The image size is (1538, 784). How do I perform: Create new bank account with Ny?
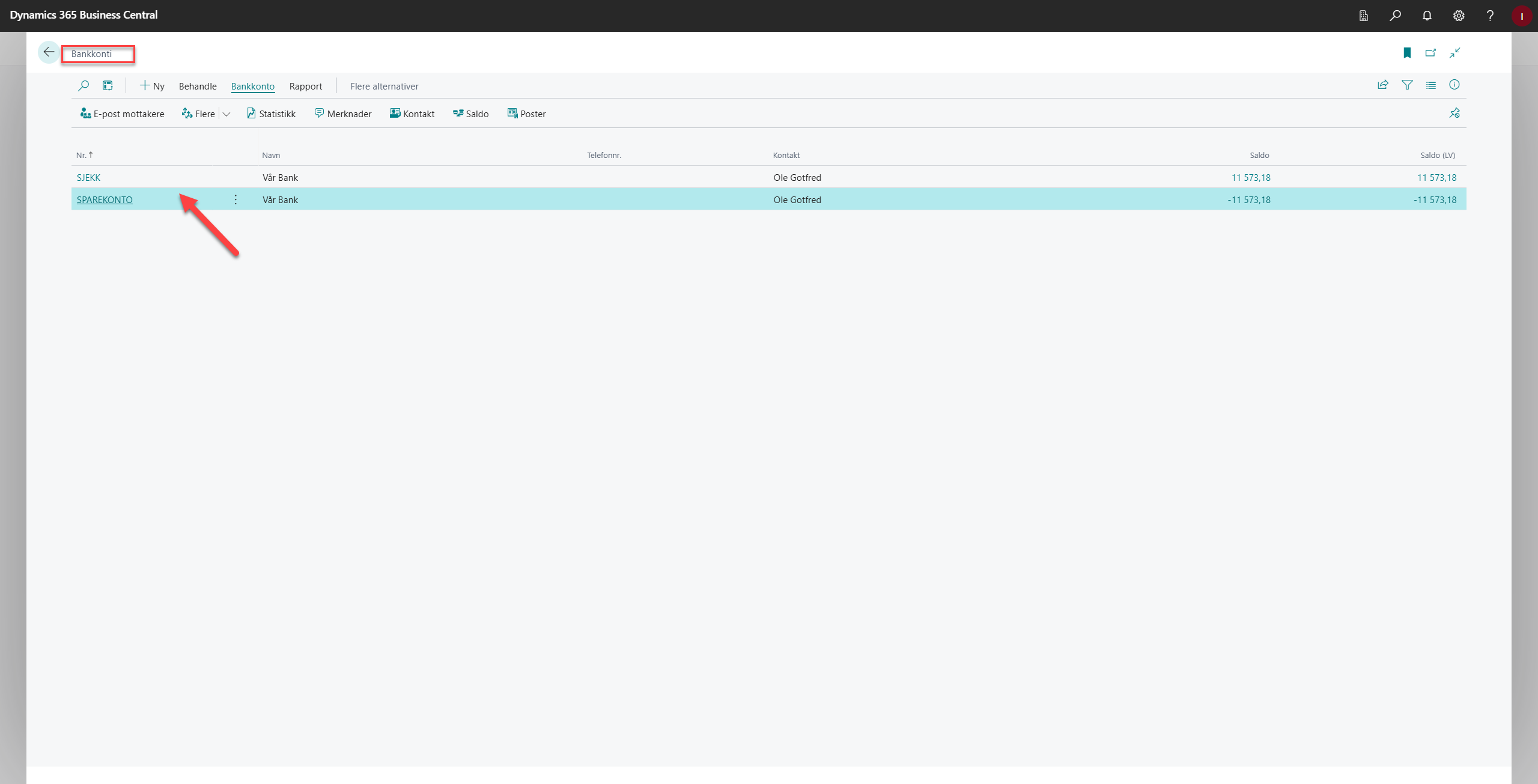152,86
